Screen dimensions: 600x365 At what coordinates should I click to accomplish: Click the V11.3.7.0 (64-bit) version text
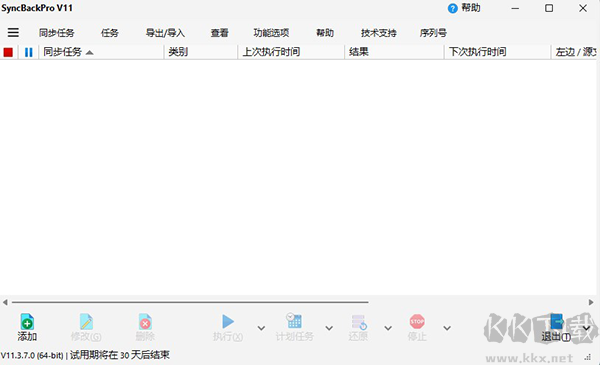[x=32, y=355]
